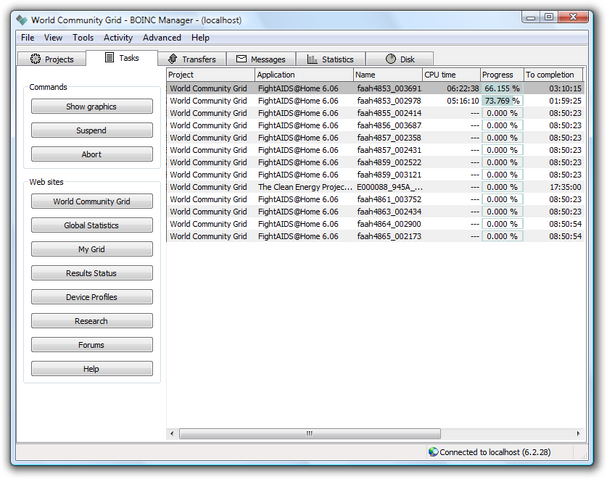This screenshot has height=479, width=607.
Task: Sort by Progress column header
Action: (502, 74)
